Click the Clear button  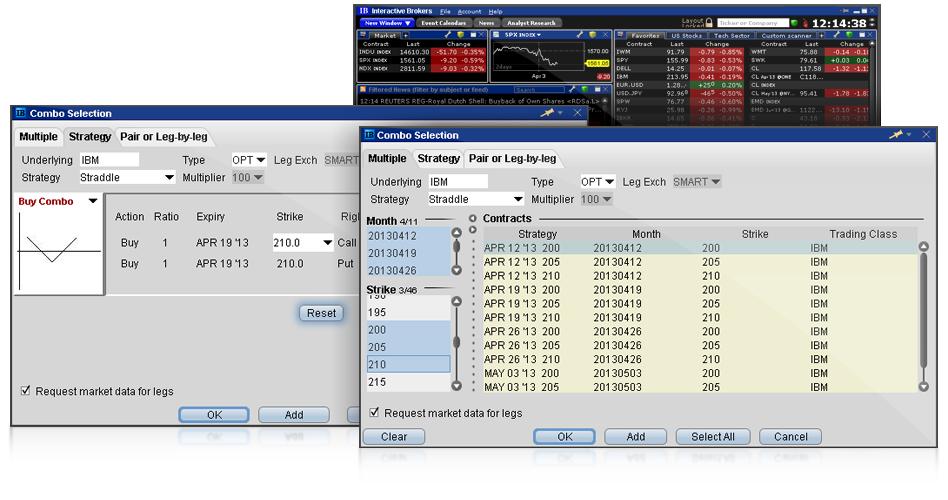pos(394,437)
